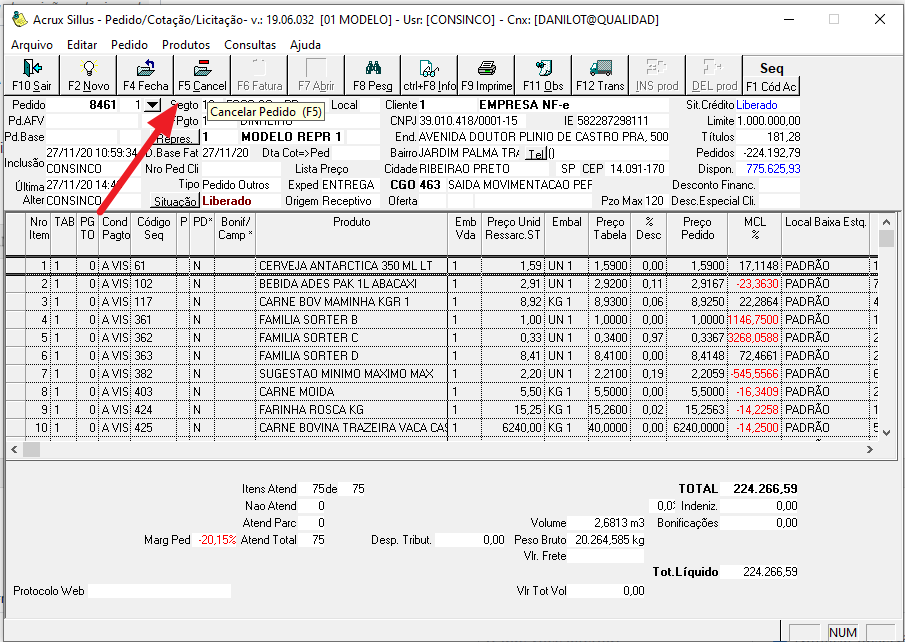The width and height of the screenshot is (905, 642).
Task: Click the F12 Trans truck icon
Action: (600, 75)
